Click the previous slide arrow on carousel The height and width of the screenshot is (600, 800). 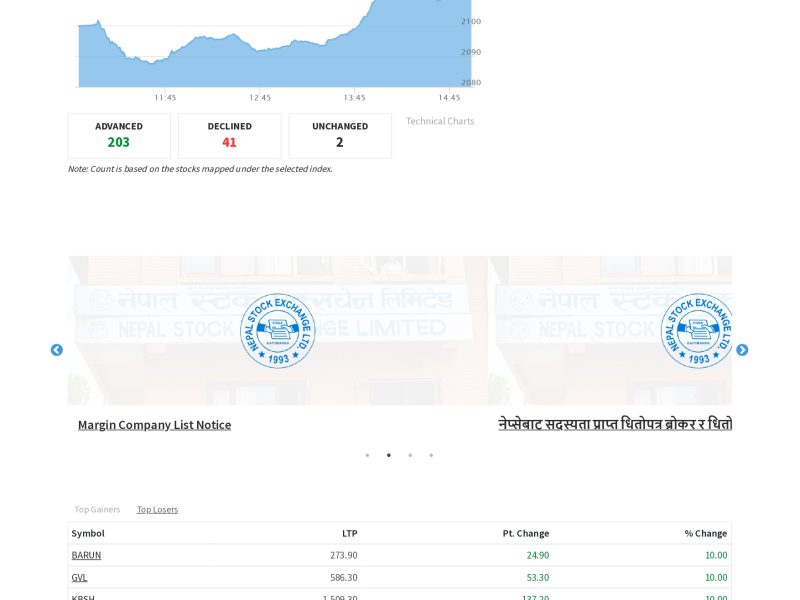57,350
